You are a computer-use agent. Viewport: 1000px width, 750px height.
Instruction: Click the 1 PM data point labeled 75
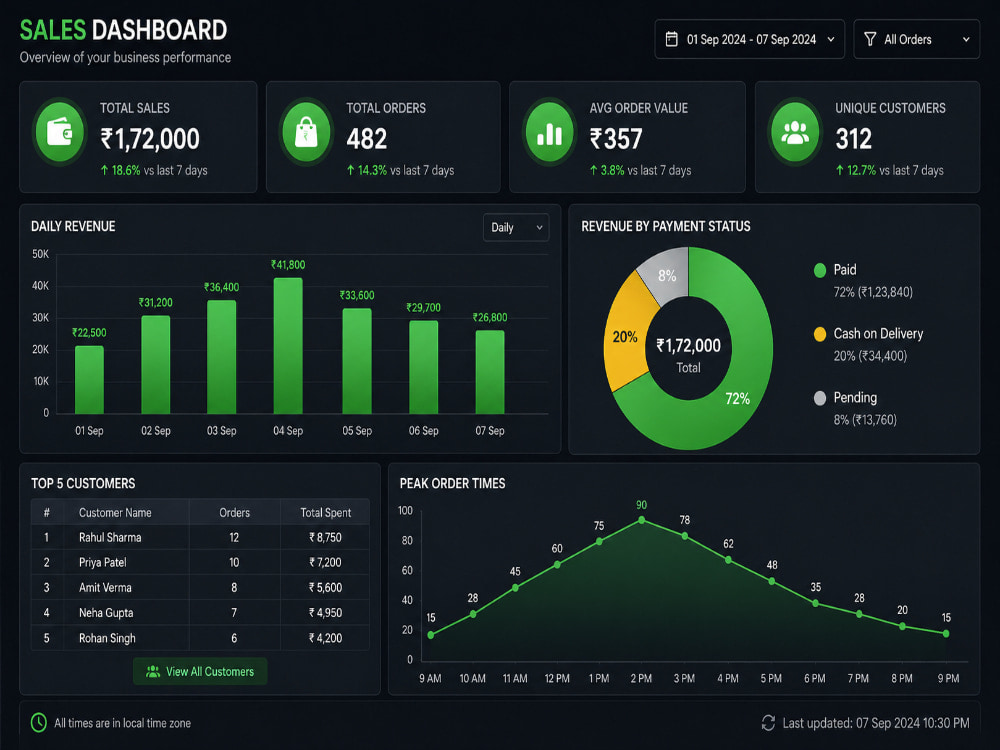tap(599, 541)
